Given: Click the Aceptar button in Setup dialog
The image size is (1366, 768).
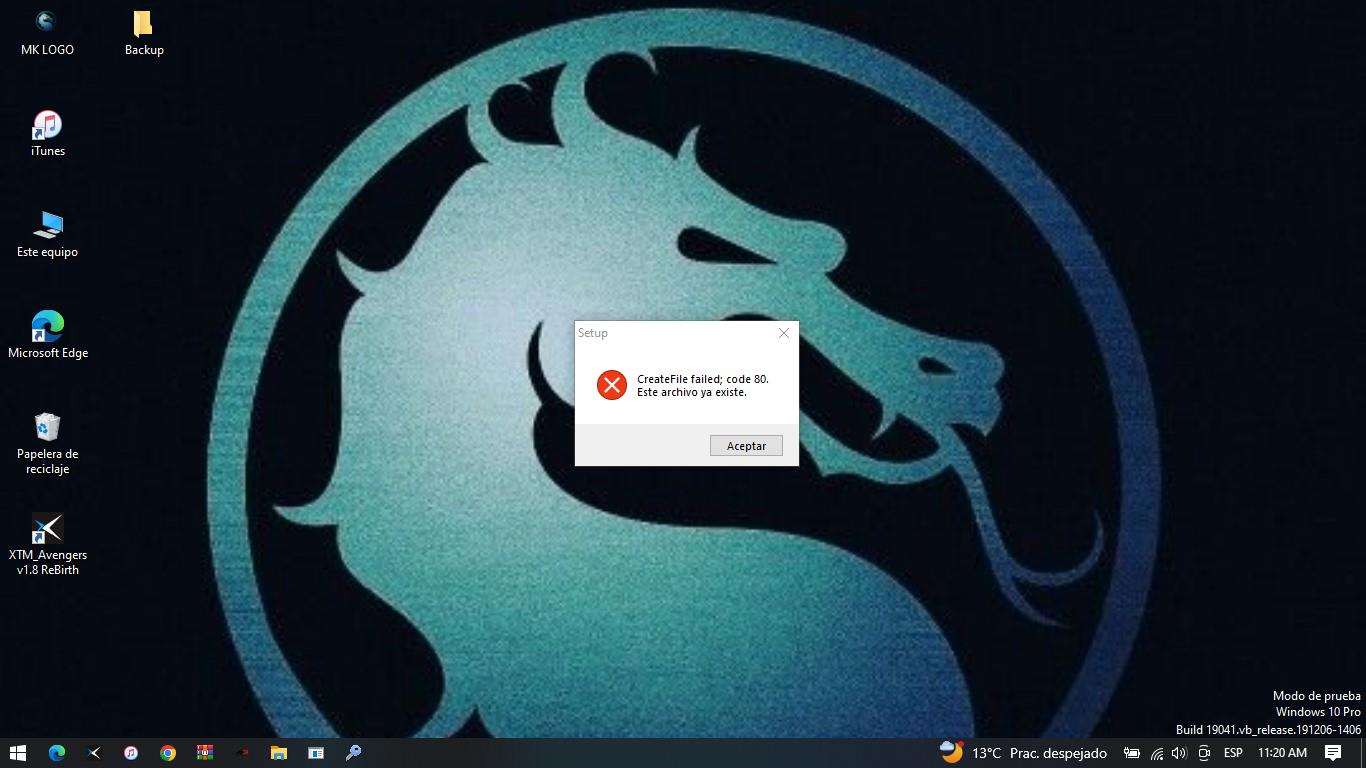Looking at the screenshot, I should 746,446.
